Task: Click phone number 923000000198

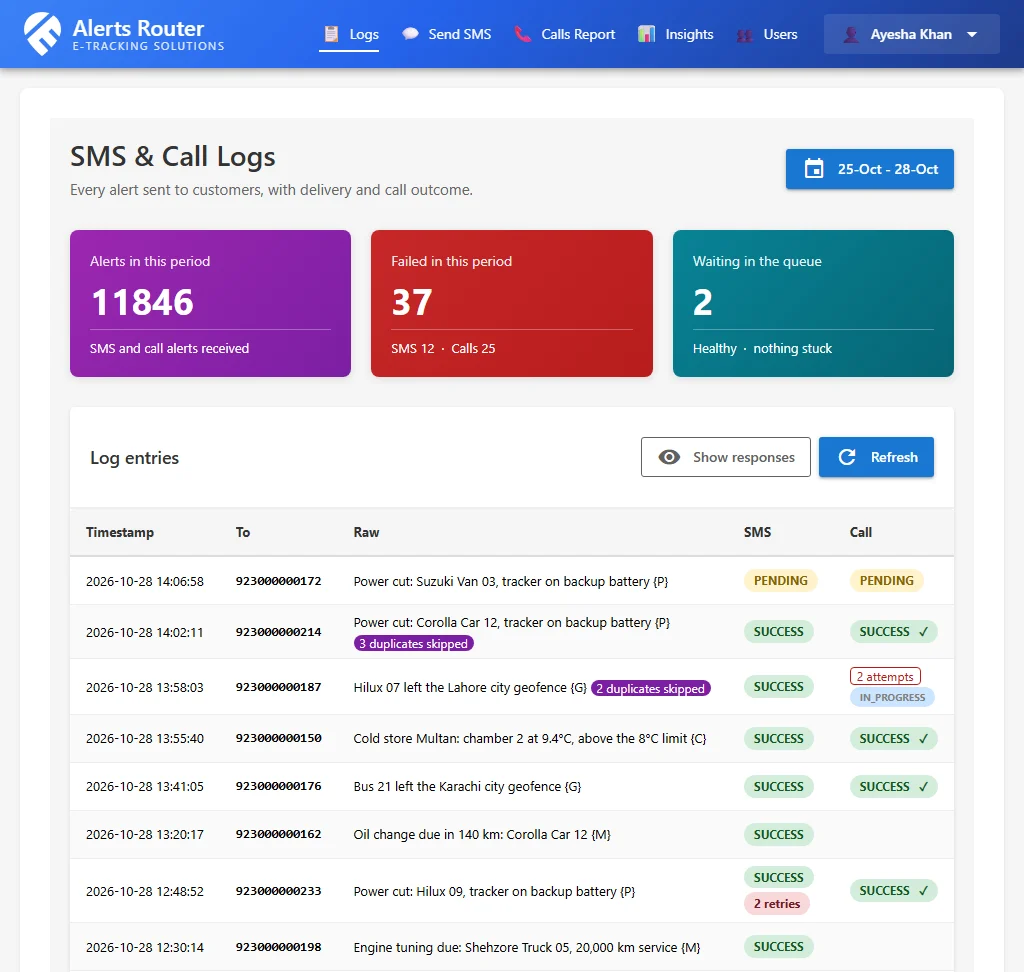Action: point(278,947)
